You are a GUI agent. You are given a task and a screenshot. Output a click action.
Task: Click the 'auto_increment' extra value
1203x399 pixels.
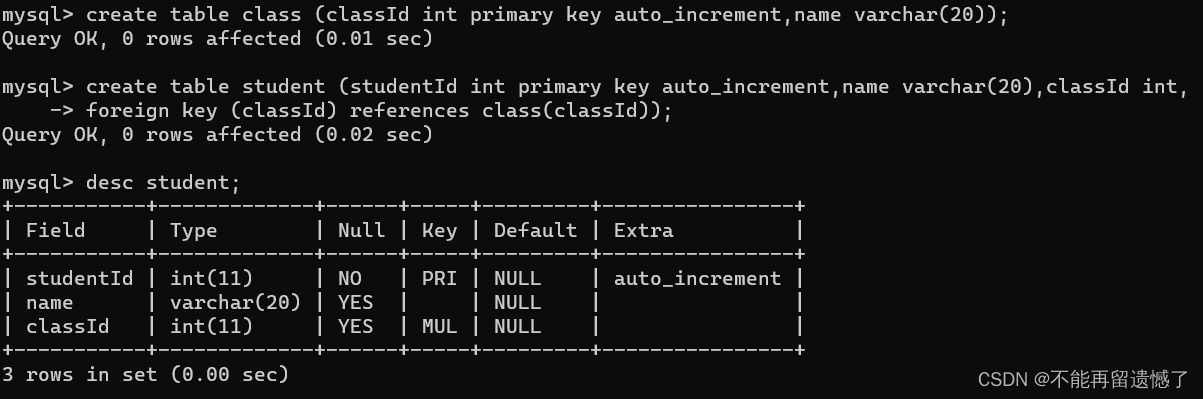[698, 278]
